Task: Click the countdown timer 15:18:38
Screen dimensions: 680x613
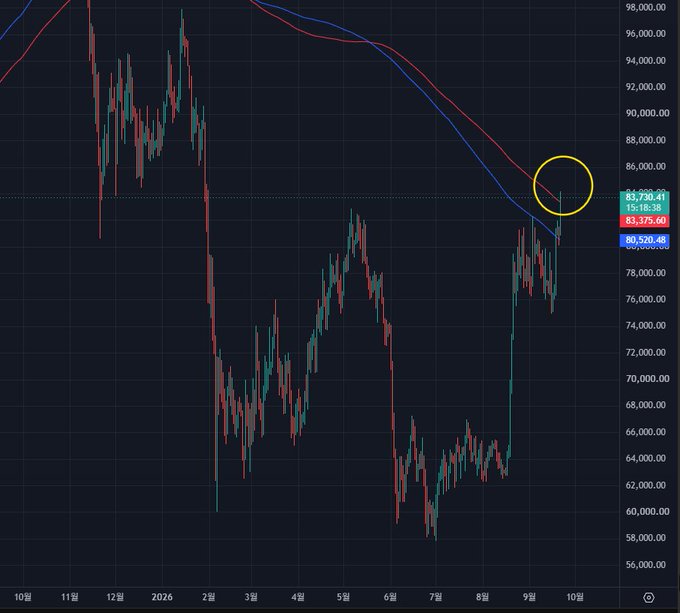Action: point(643,208)
